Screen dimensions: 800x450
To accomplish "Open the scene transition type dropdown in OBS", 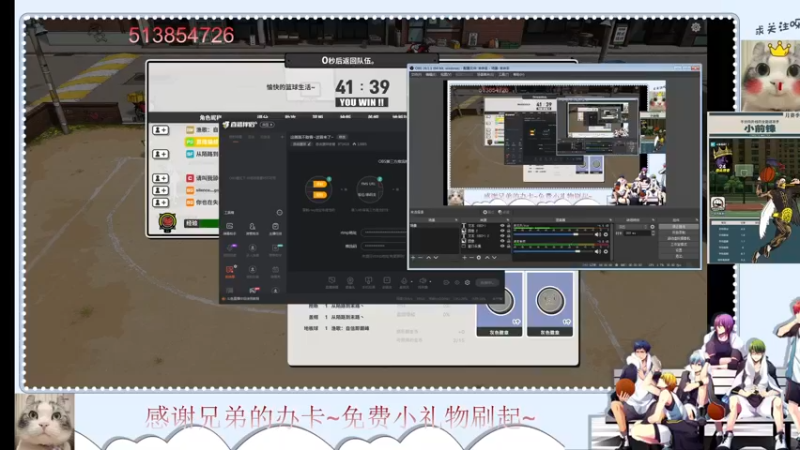I will 632,227.
